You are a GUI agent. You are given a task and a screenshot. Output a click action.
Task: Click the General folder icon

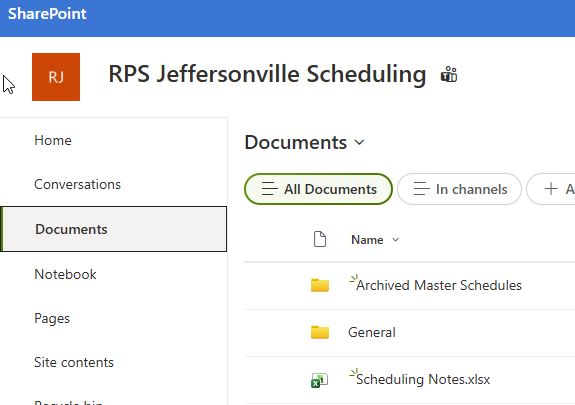pyautogui.click(x=320, y=332)
